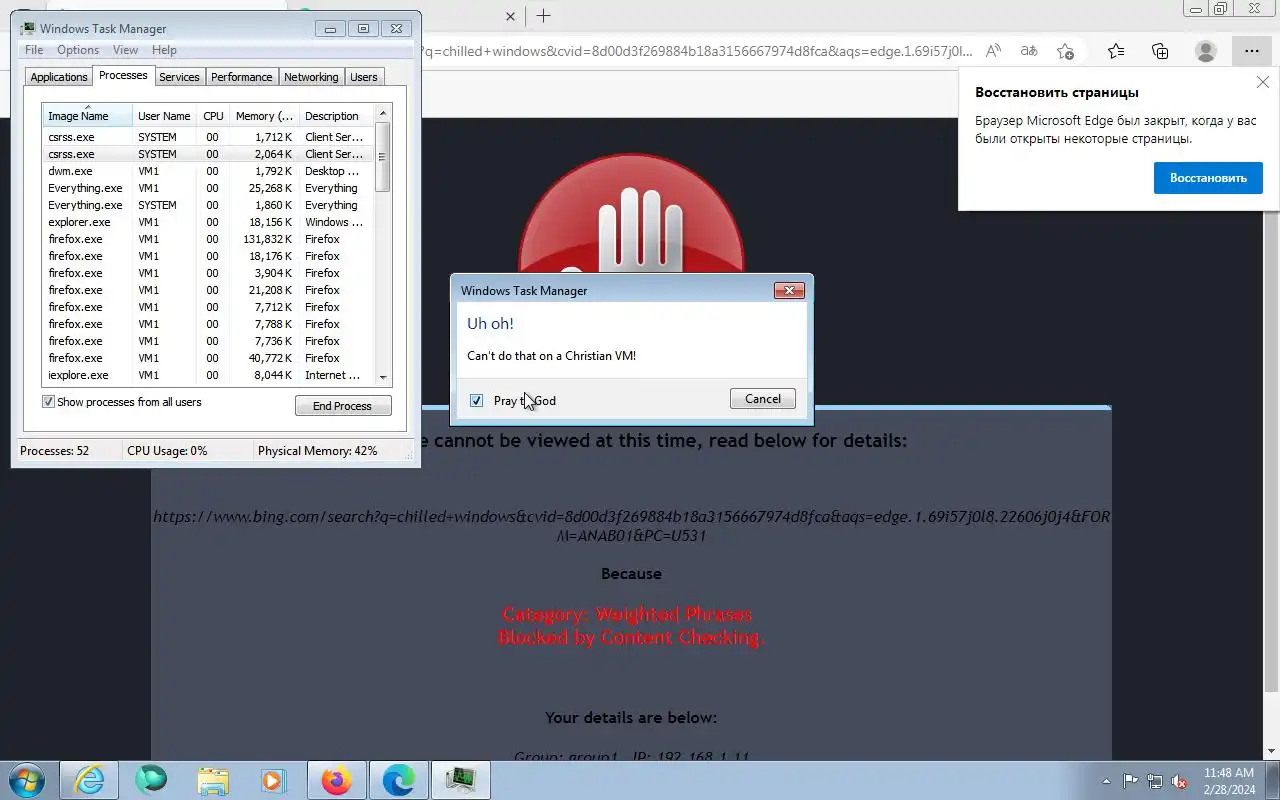Open Edge profile avatar icon
The width and height of the screenshot is (1280, 800).
[1206, 51]
